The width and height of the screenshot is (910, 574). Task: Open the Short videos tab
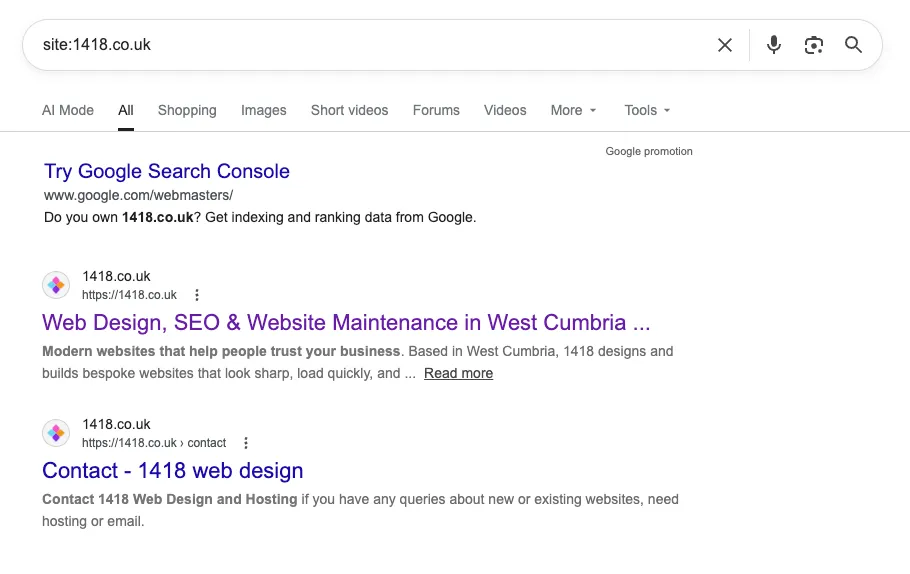coord(349,110)
